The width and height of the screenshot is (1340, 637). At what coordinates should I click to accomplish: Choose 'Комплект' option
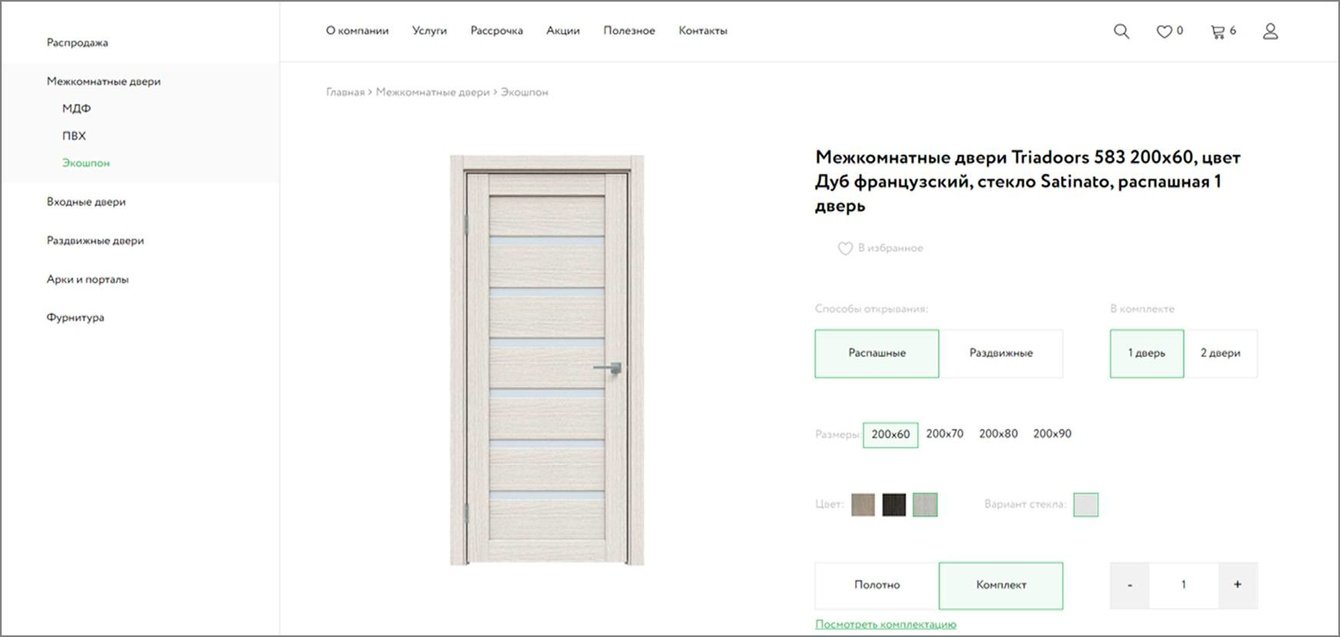coord(1001,585)
